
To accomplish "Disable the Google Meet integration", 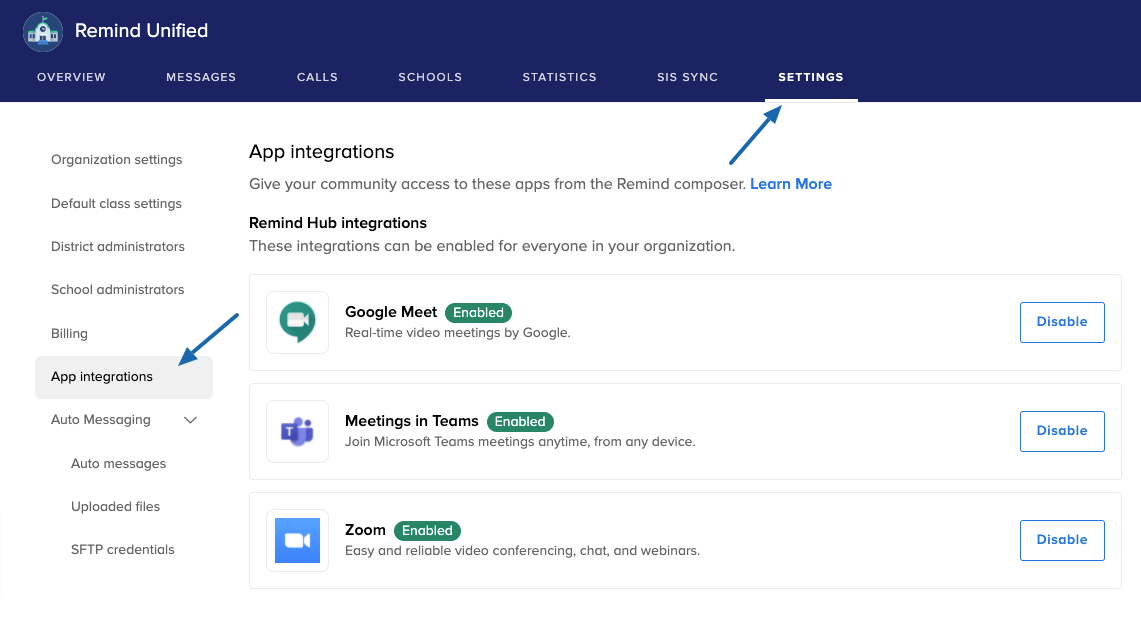I will pos(1061,322).
